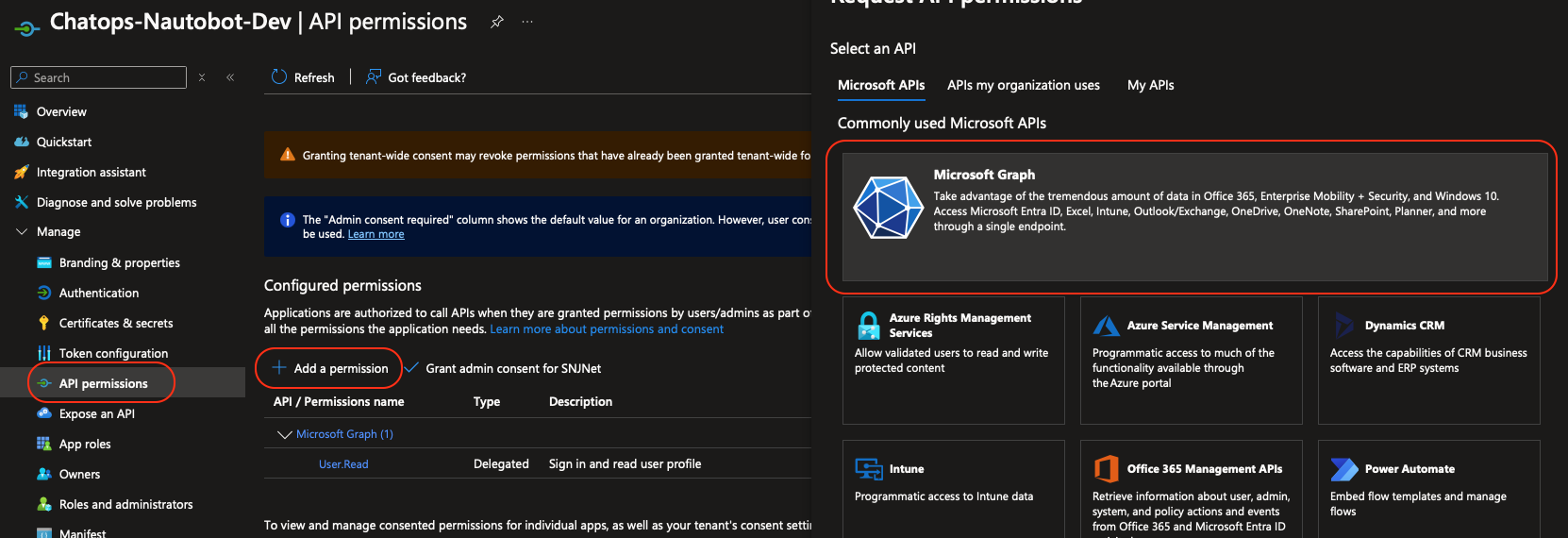
Task: Click the "Type" column header
Action: (x=487, y=401)
